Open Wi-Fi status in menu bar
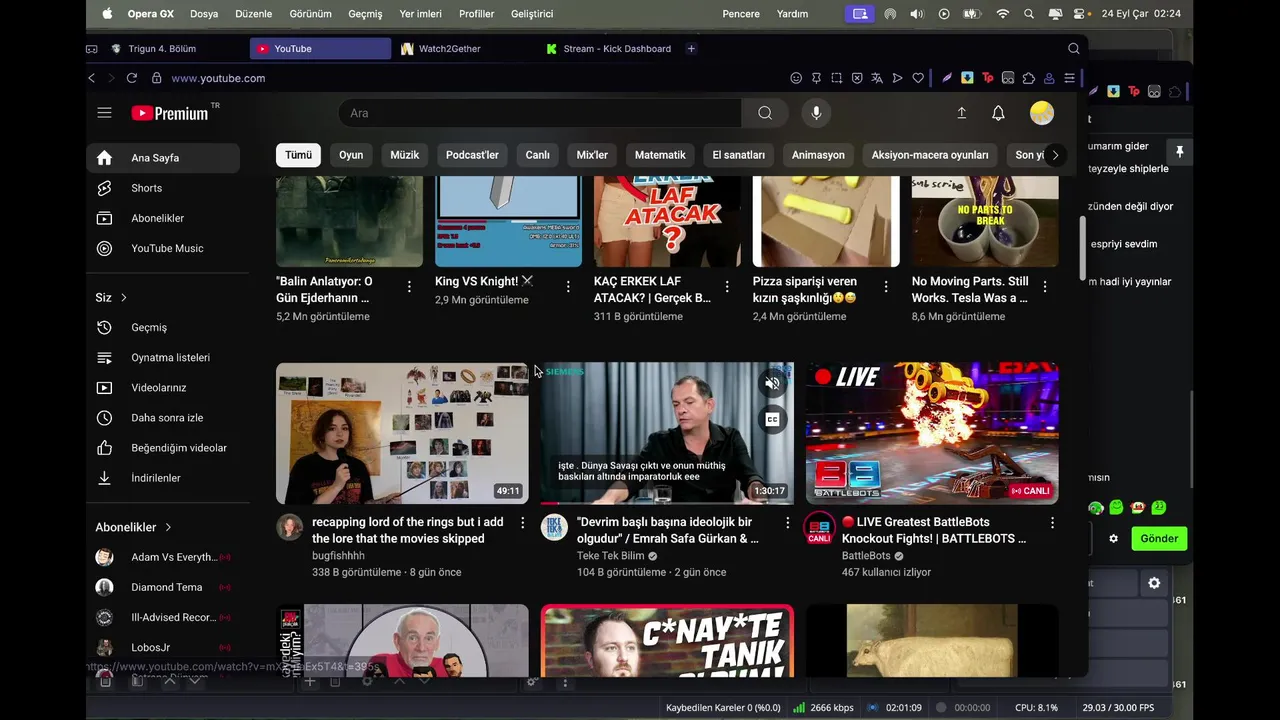 [x=1003, y=14]
